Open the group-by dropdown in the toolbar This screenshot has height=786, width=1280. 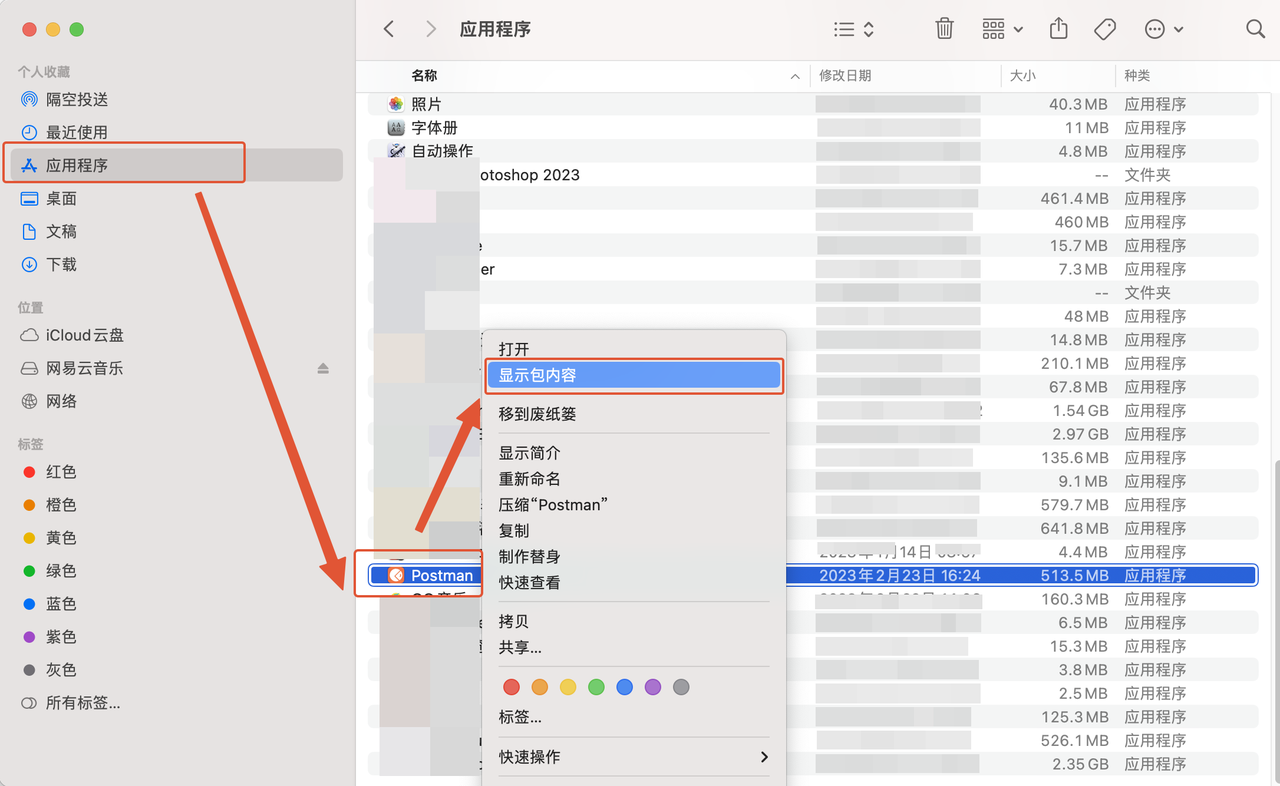point(1000,29)
